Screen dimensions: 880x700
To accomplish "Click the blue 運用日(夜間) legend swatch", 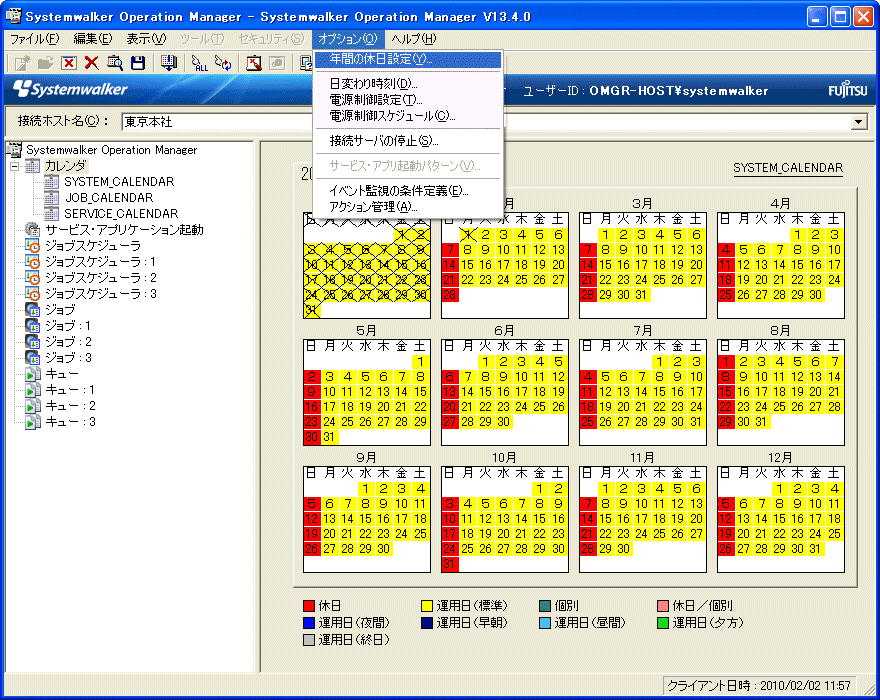I will click(x=309, y=623).
